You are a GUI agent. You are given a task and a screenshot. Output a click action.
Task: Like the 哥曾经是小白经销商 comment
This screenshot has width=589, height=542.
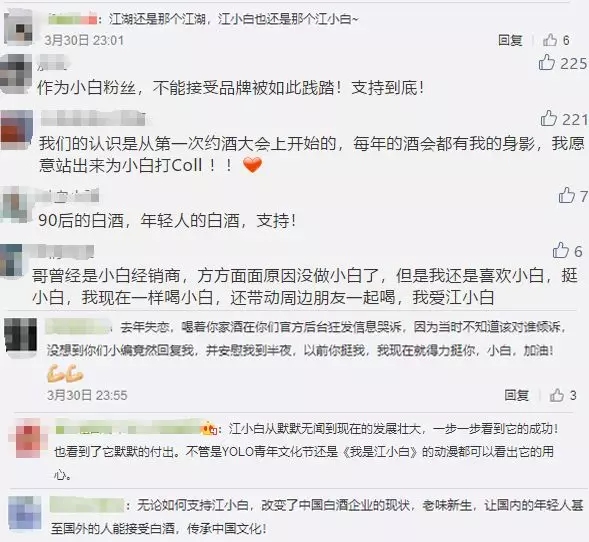click(561, 250)
